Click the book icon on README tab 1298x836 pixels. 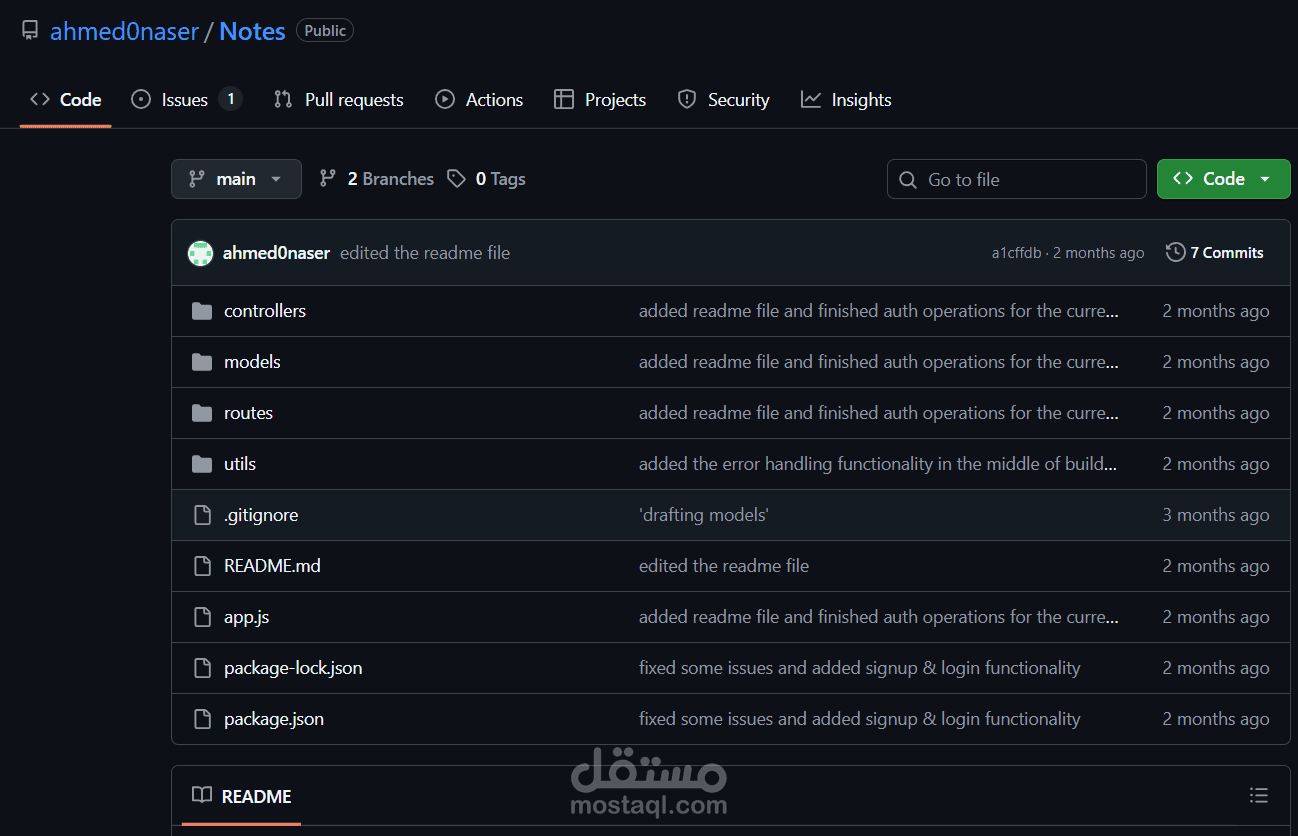tap(202, 796)
